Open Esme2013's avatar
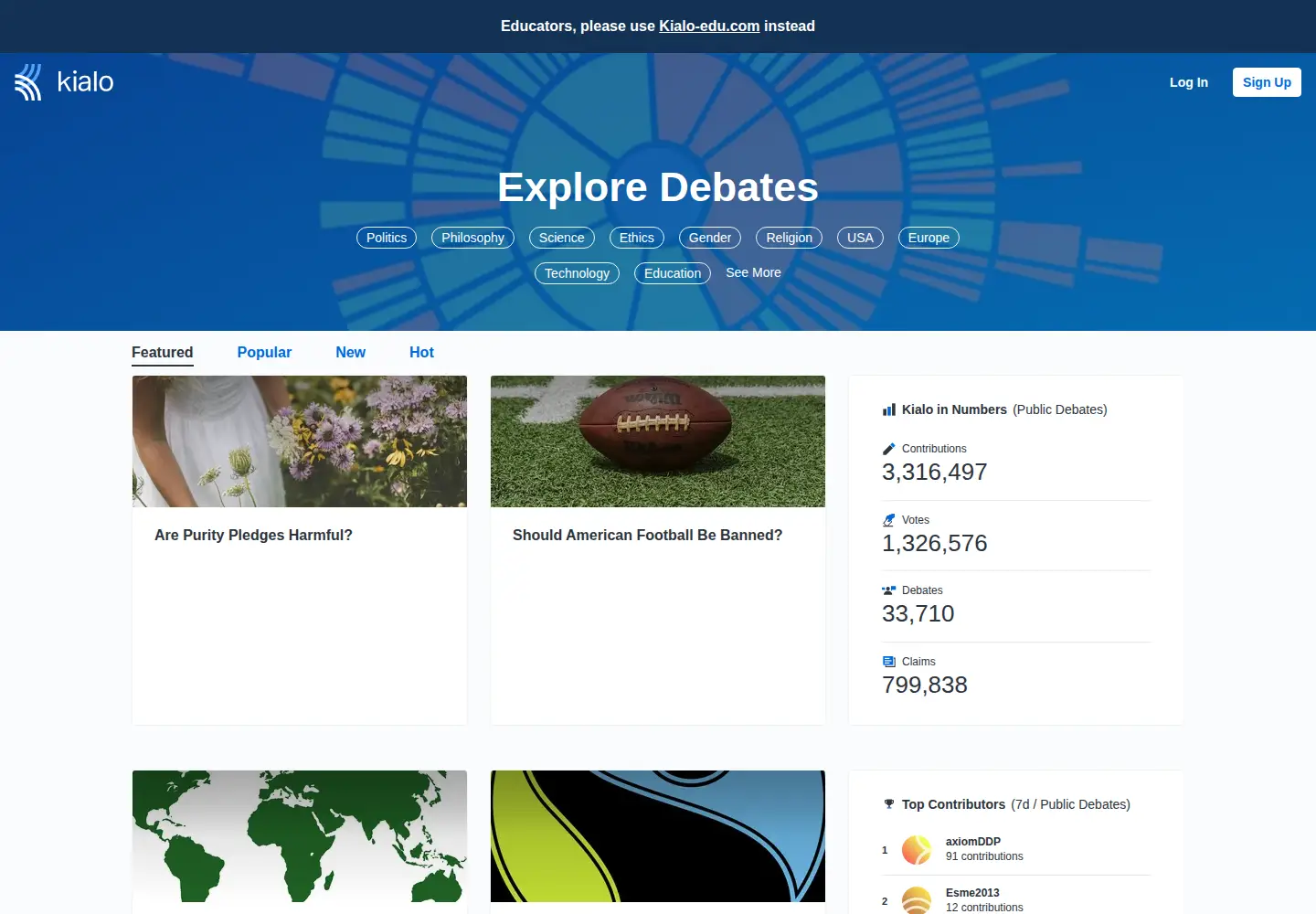The width and height of the screenshot is (1316, 914). (x=917, y=900)
